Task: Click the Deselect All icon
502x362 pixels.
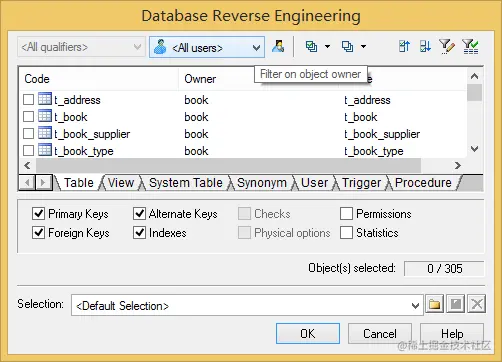Action: tap(347, 47)
